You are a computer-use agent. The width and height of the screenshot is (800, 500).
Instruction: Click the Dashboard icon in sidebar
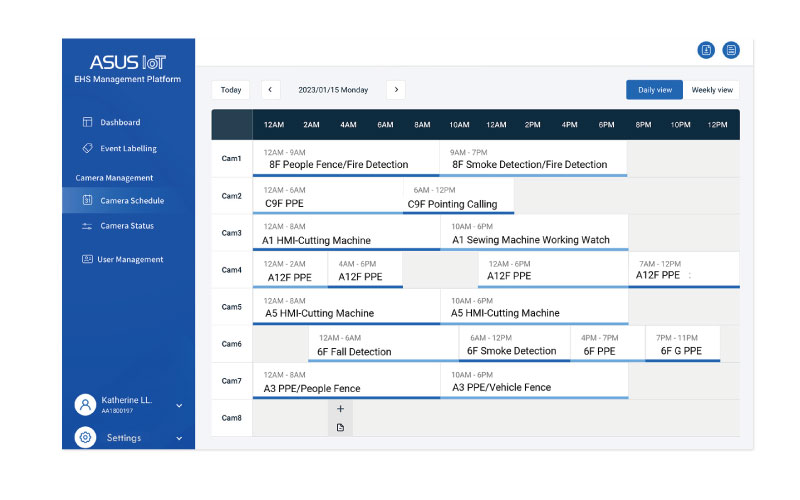(87, 122)
